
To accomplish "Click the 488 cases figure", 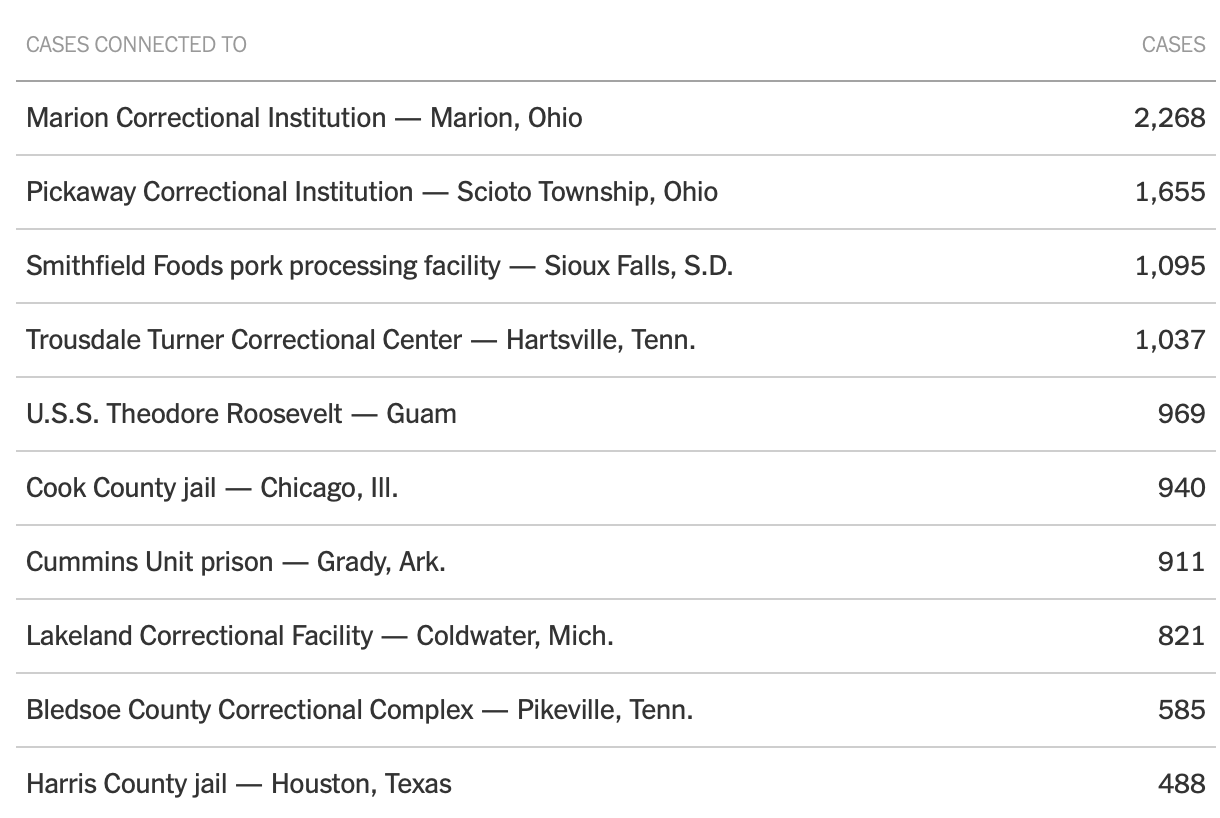I will coord(1181,784).
